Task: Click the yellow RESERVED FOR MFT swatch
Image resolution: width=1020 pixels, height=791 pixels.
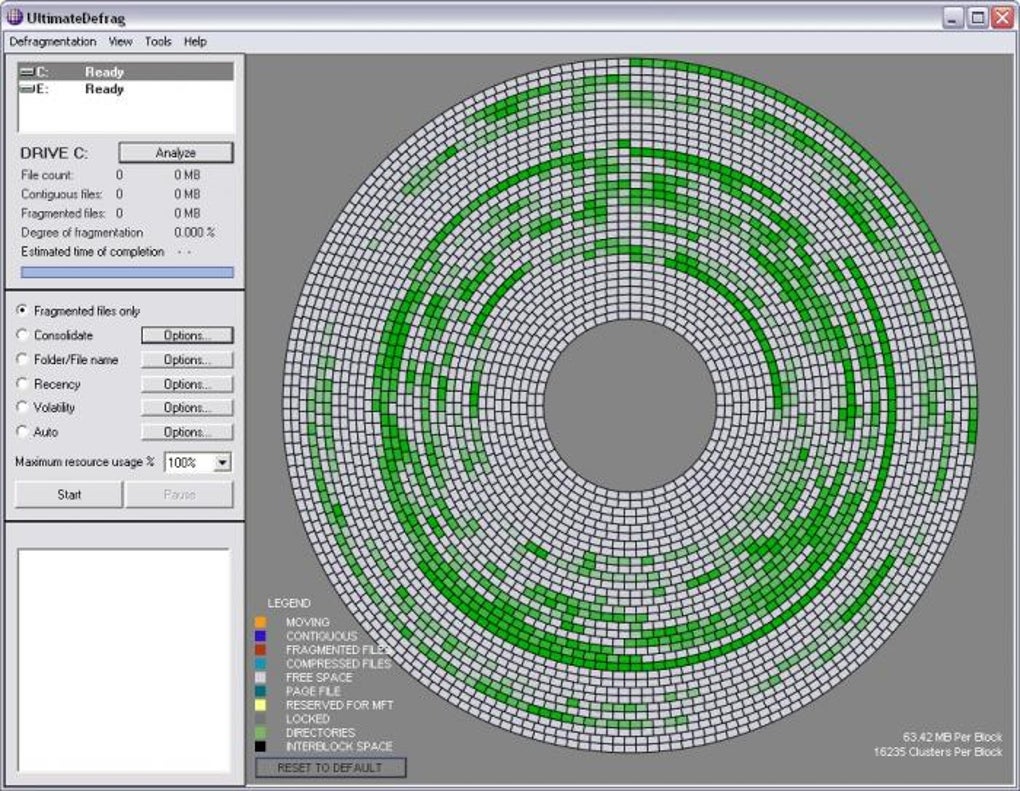Action: [x=261, y=705]
